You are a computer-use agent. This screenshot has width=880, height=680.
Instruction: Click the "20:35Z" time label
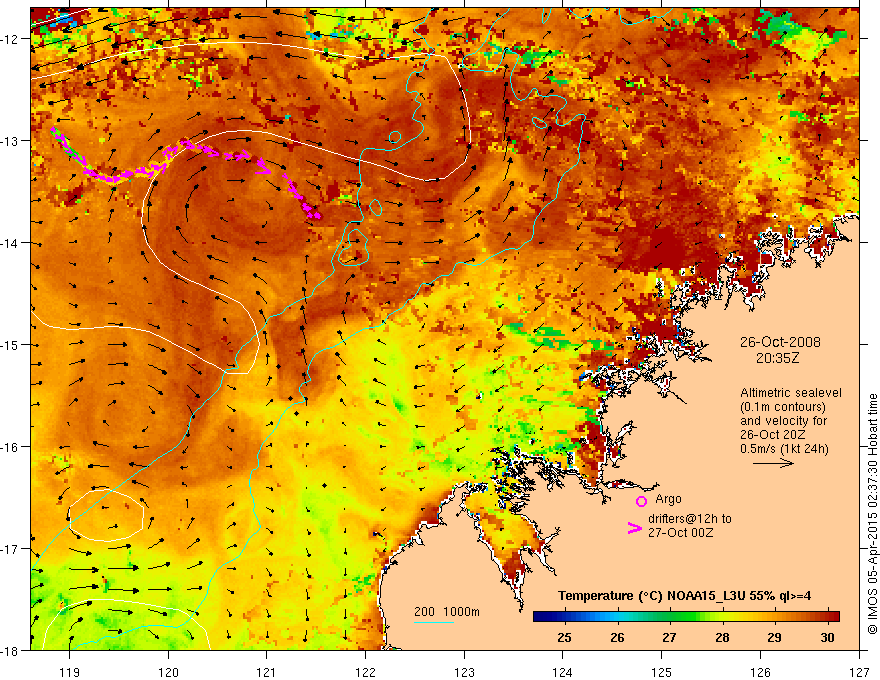(777, 358)
